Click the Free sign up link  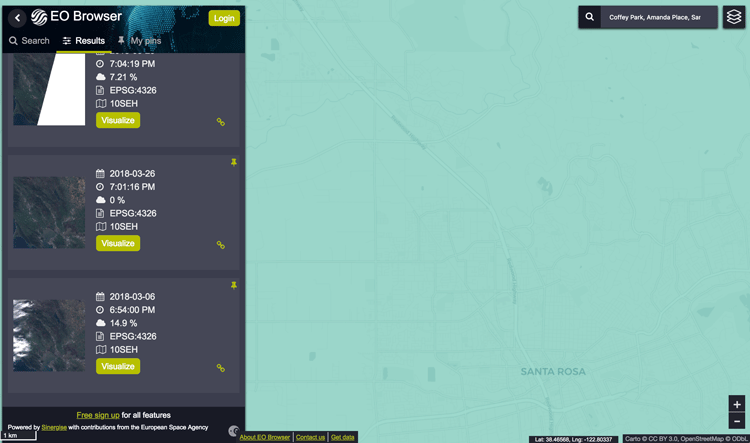[98, 415]
